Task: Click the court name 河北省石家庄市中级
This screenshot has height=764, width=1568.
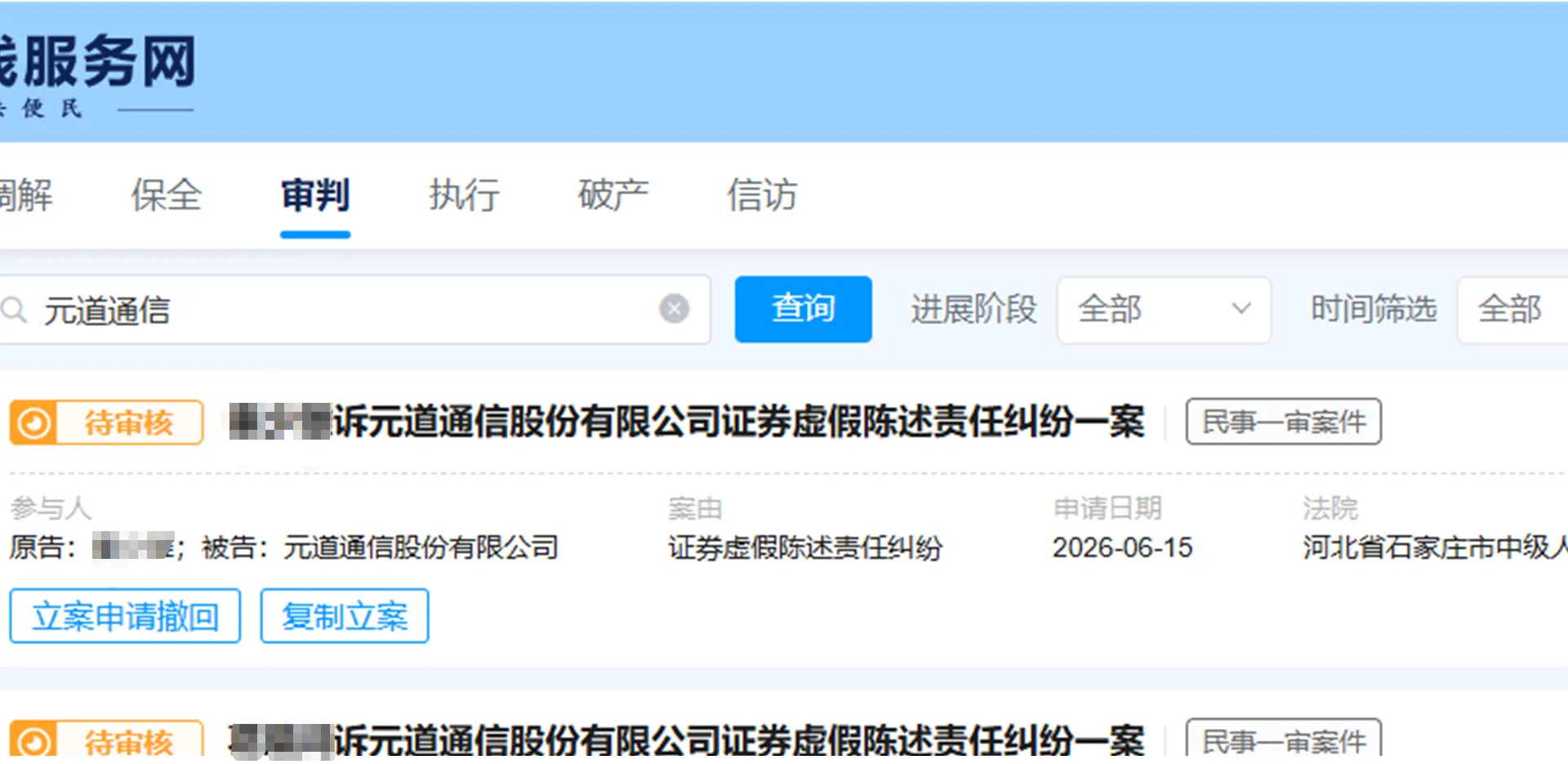Action: coord(1435,547)
